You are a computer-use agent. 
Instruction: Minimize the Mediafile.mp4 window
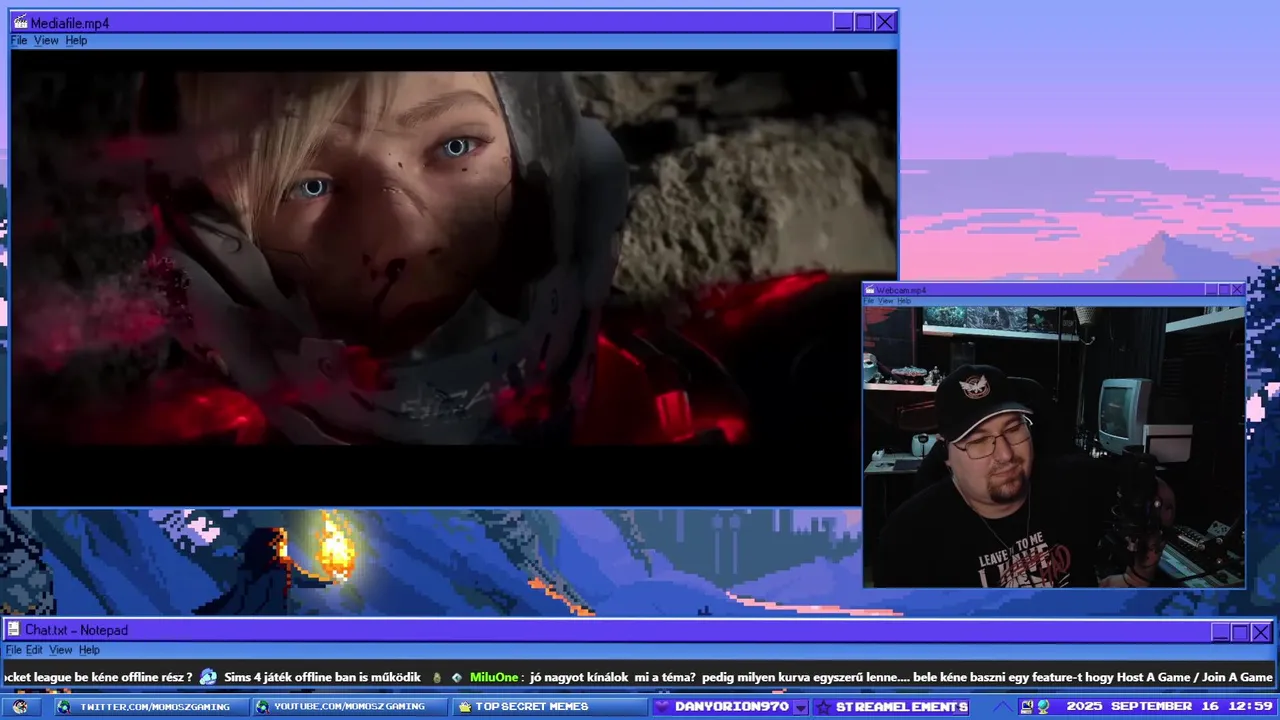click(843, 22)
